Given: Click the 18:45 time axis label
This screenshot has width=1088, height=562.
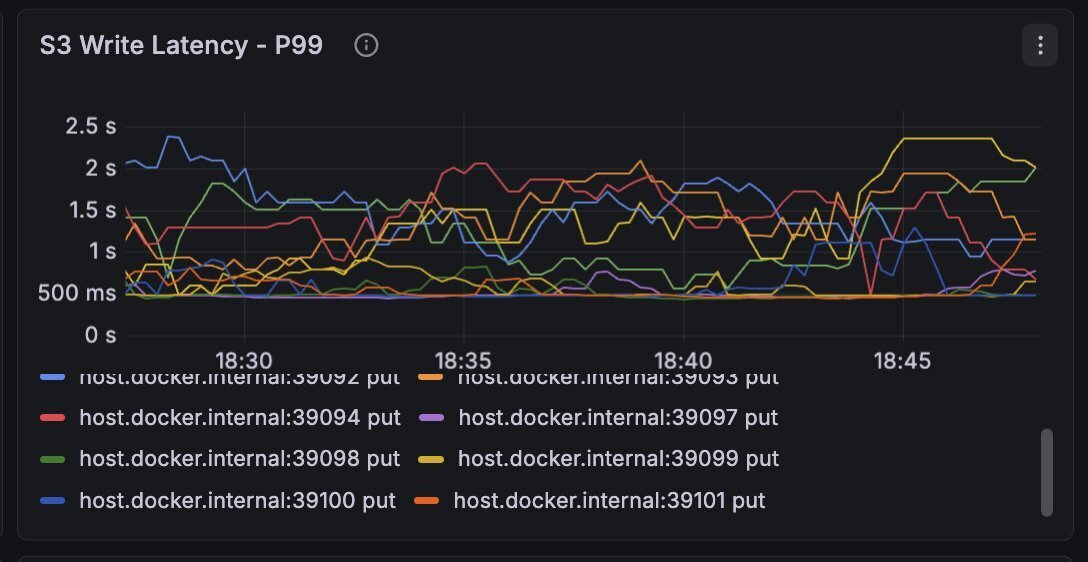Looking at the screenshot, I should [903, 361].
